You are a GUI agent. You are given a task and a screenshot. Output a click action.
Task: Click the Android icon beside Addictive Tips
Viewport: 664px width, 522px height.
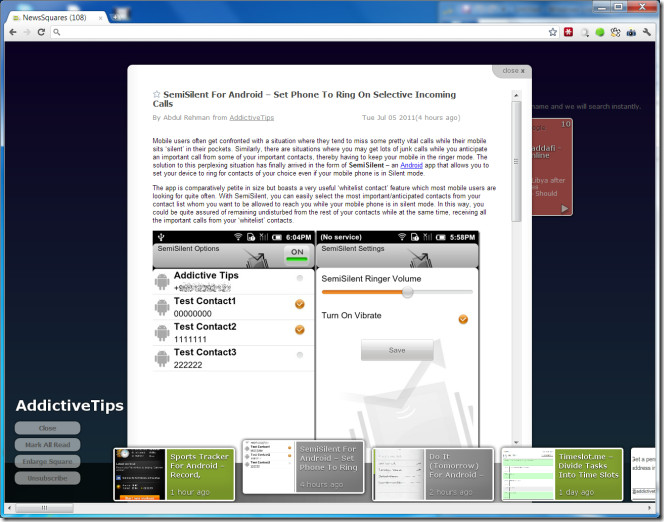coord(162,282)
